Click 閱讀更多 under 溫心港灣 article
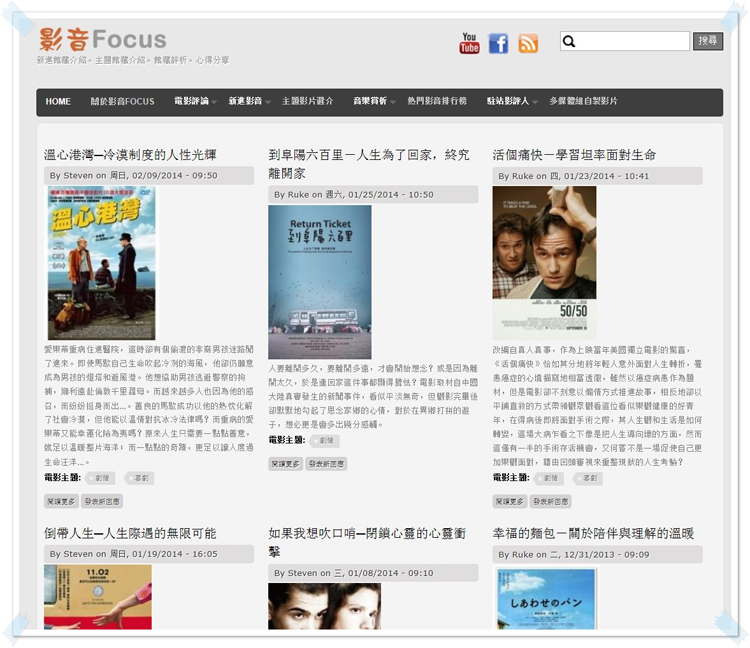Image resolution: width=750 pixels, height=648 pixels. click(x=61, y=501)
